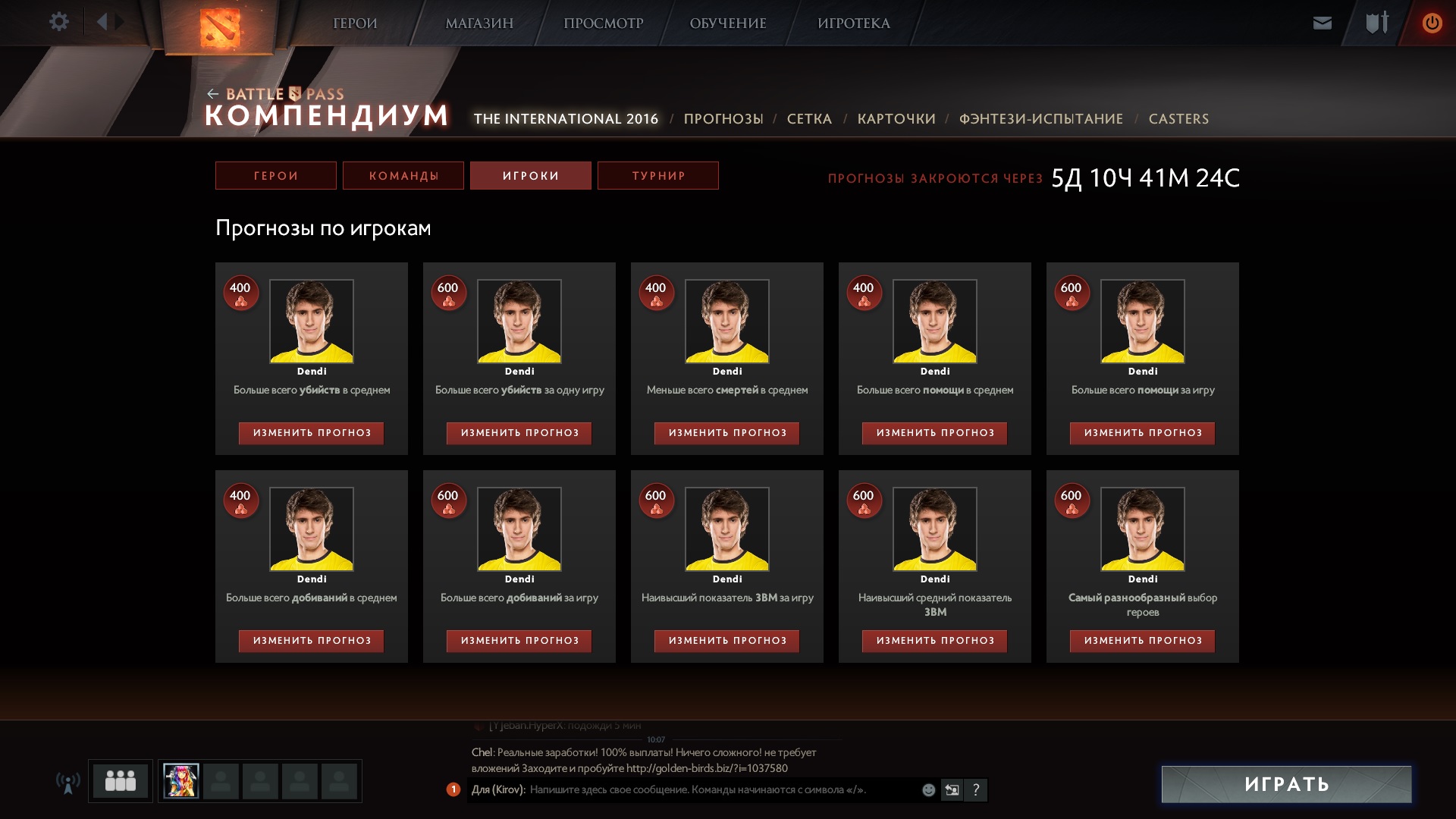Click the 400 points badge on fewest deaths card
The height and width of the screenshot is (819, 1456).
point(656,293)
